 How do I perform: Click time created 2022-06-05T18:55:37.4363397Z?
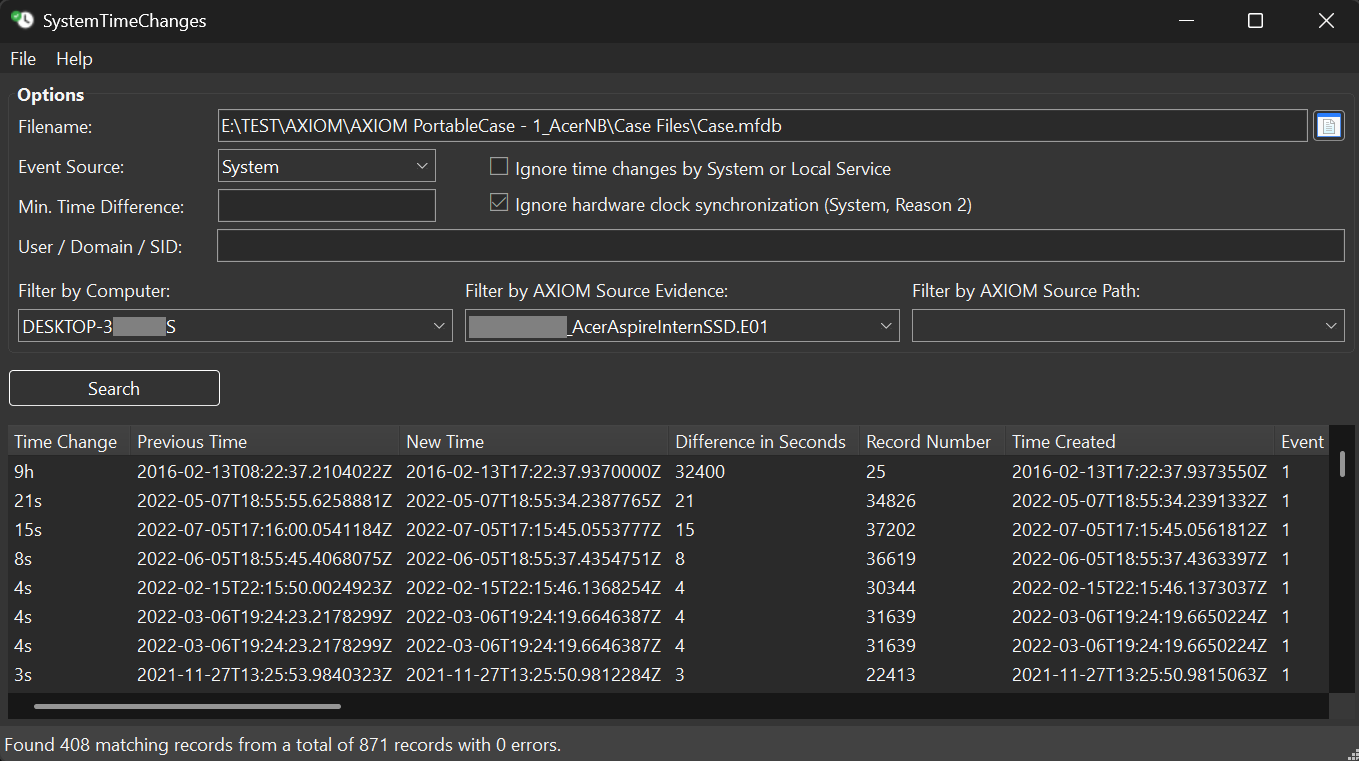tap(1139, 558)
